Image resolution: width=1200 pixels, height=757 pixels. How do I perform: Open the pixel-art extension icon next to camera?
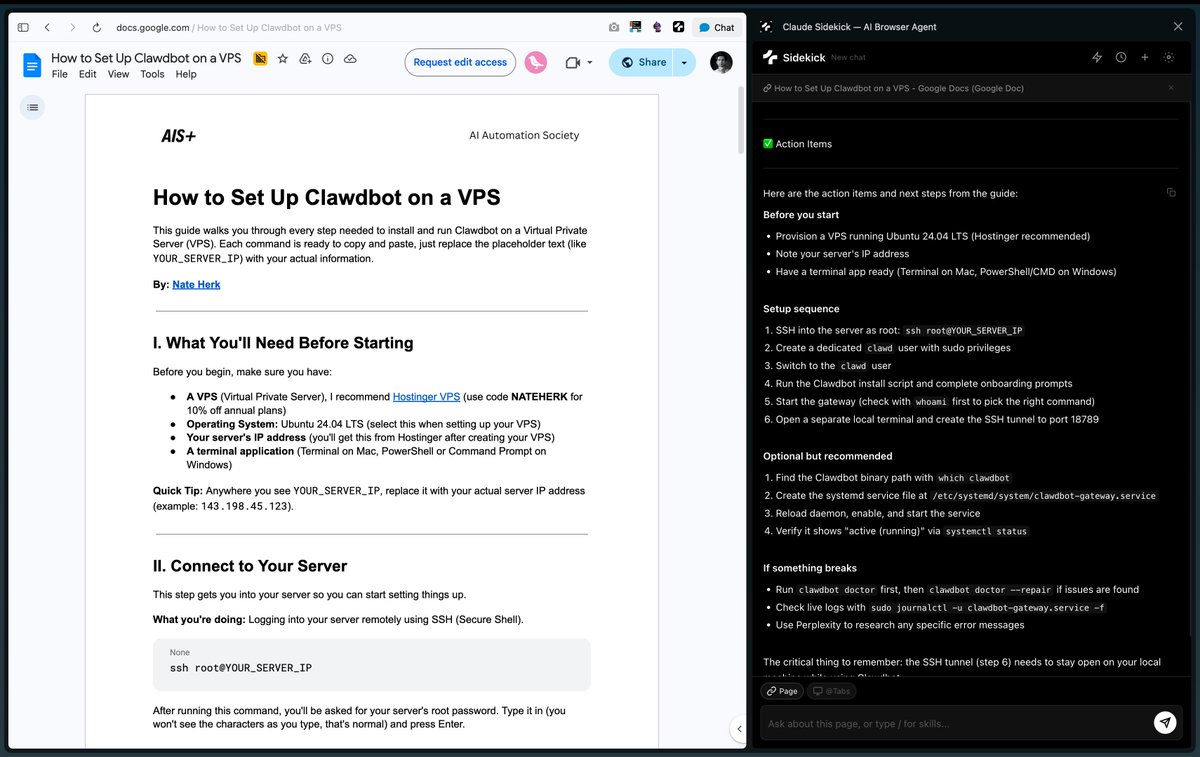click(635, 28)
